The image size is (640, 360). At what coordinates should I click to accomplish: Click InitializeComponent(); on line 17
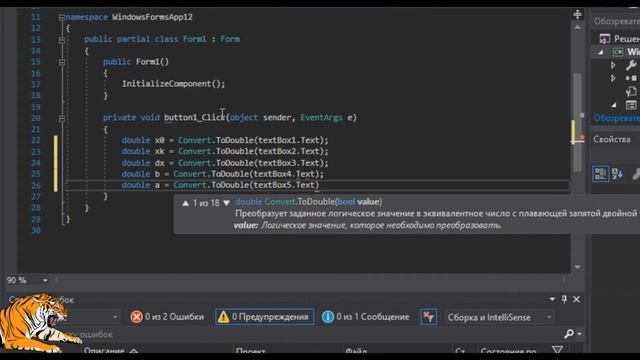tap(173, 84)
